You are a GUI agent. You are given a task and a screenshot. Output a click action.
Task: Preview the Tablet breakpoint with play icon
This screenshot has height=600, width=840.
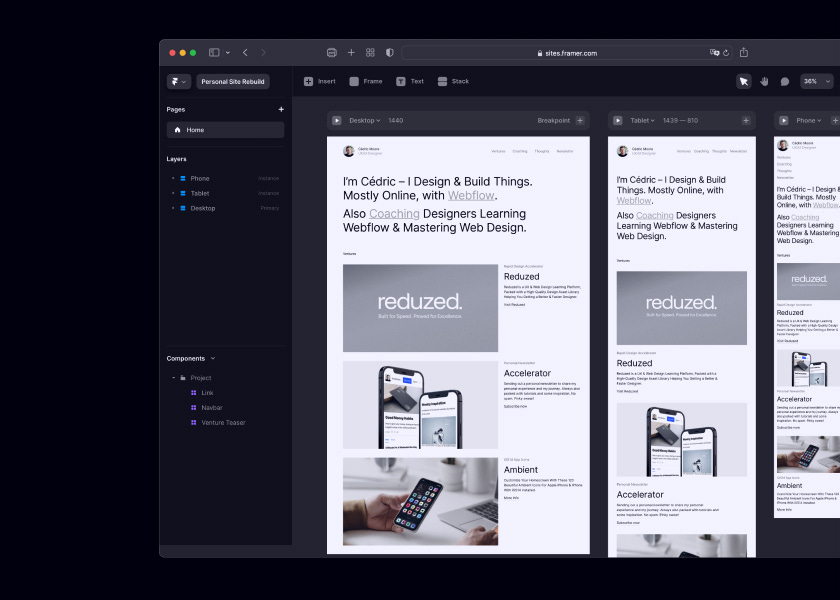618,121
